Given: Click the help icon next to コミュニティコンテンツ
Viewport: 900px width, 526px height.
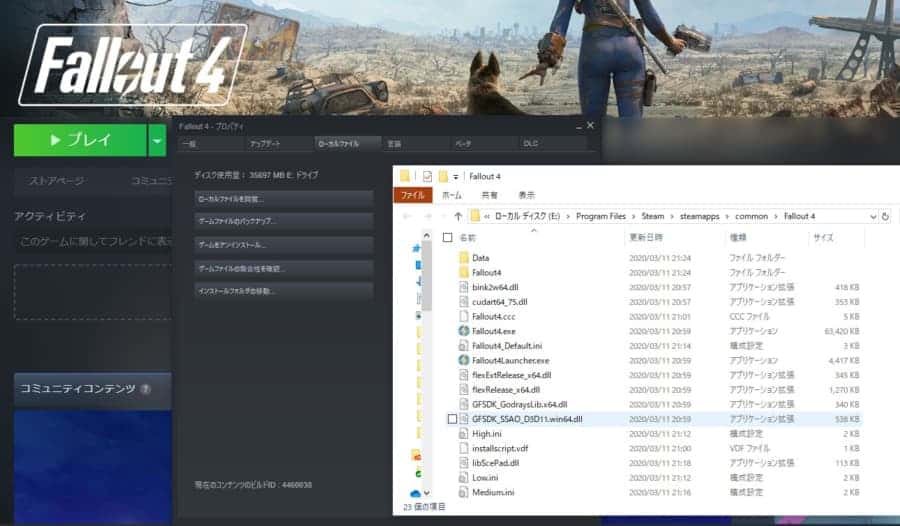Looking at the screenshot, I should tap(146, 389).
